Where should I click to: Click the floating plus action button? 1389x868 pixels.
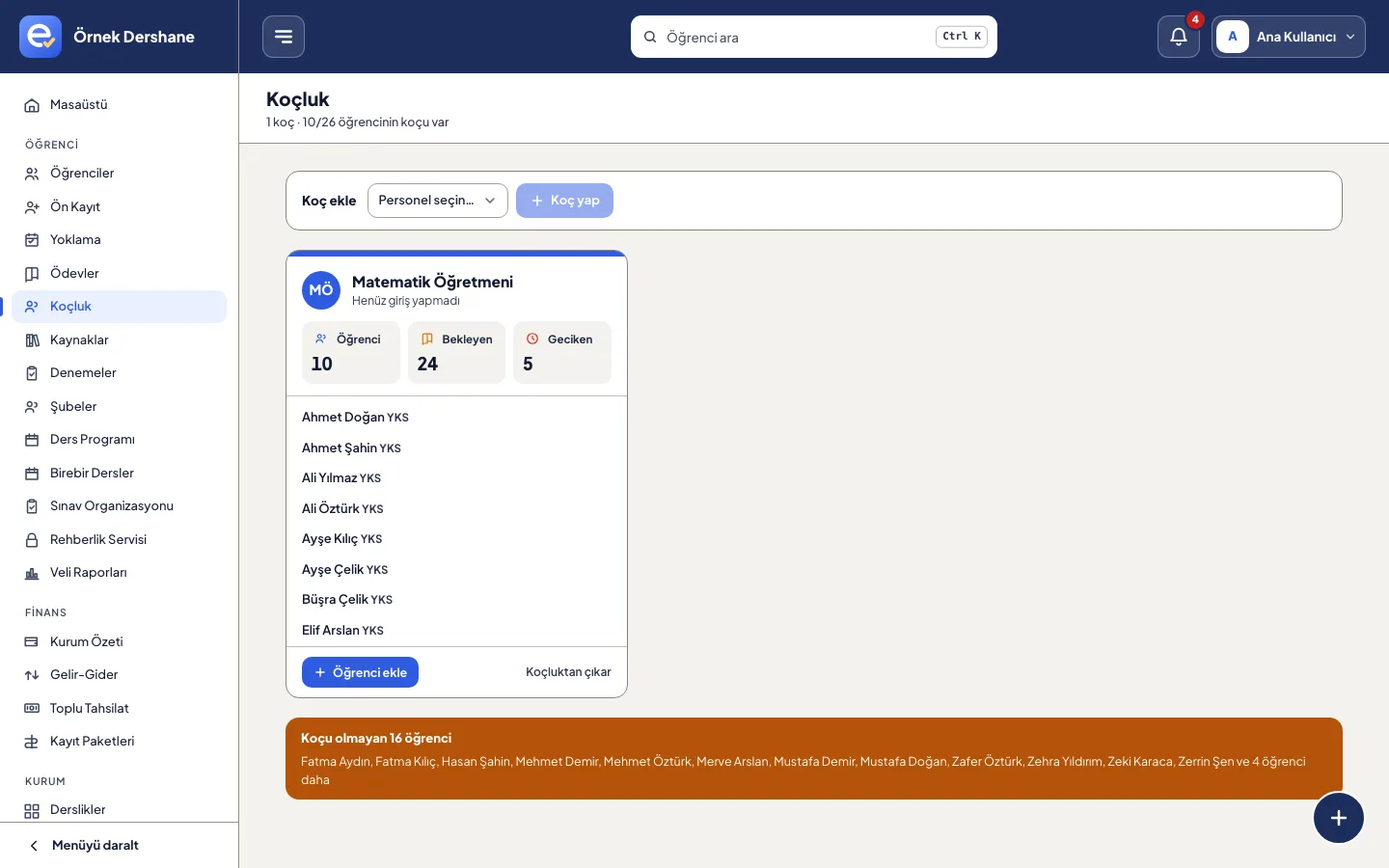tap(1339, 818)
